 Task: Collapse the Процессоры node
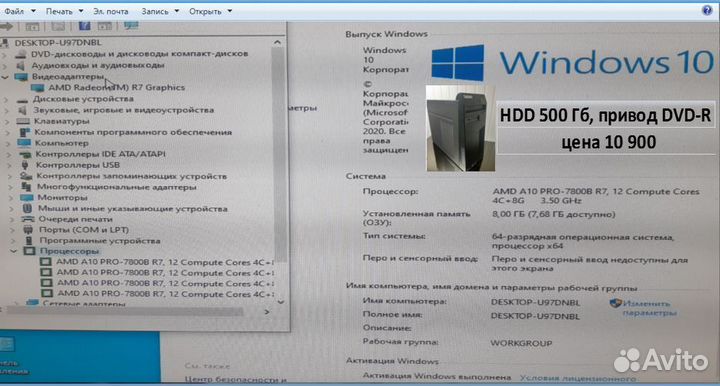tap(14, 252)
